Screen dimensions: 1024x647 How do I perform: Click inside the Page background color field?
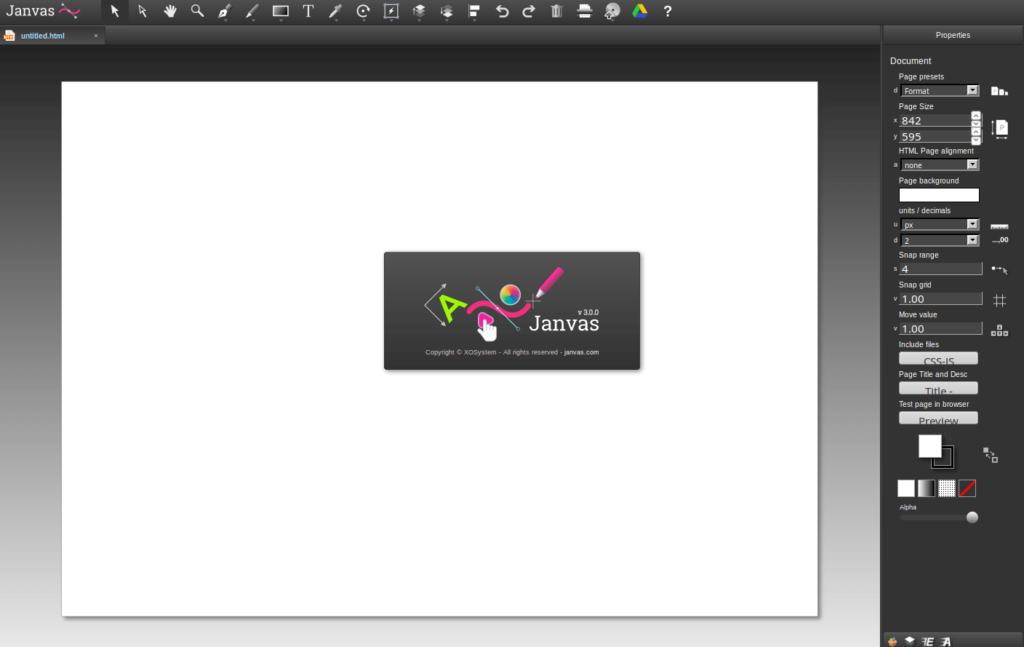tap(938, 194)
